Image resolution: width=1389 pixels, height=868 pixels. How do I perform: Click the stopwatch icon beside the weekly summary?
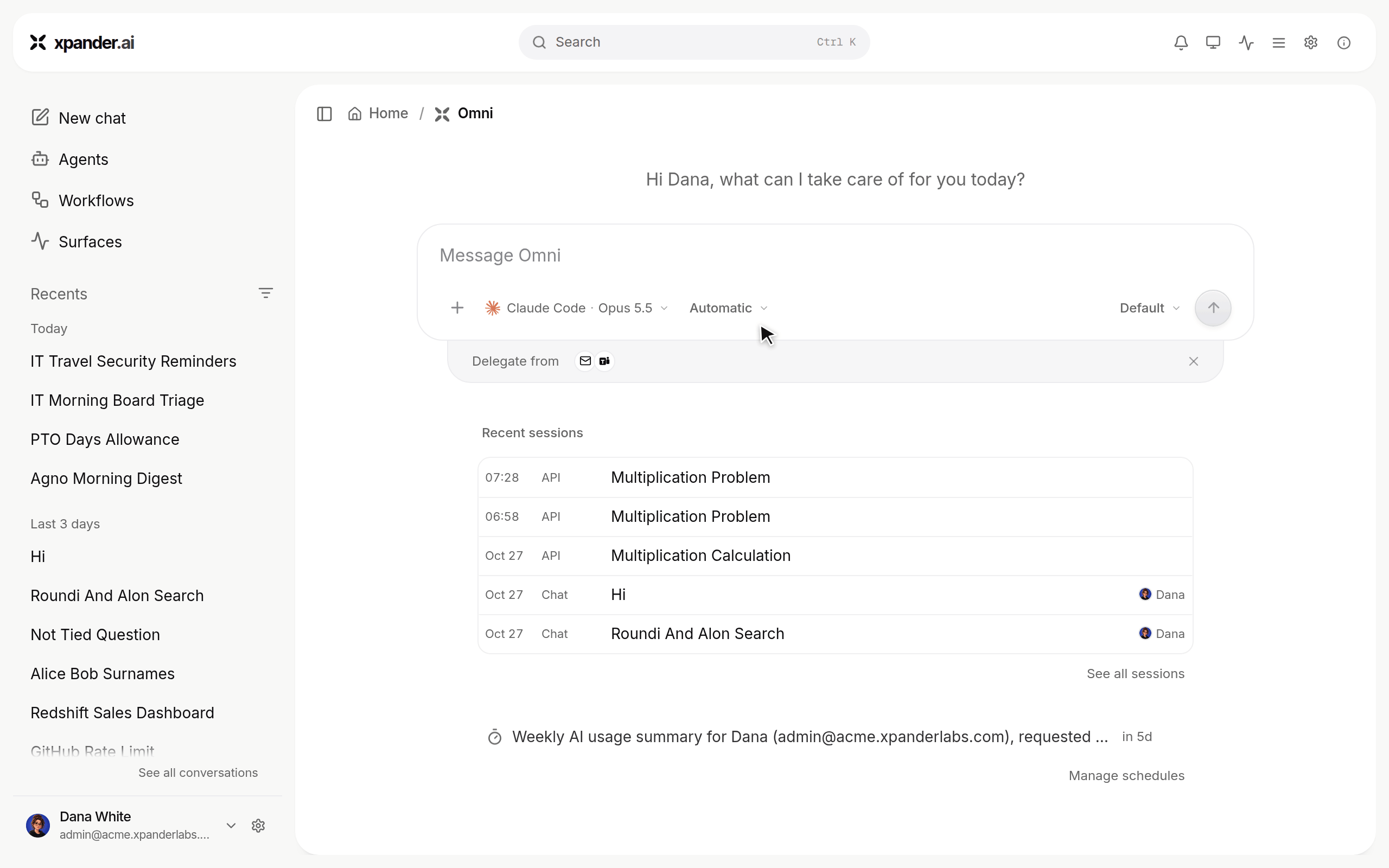495,737
